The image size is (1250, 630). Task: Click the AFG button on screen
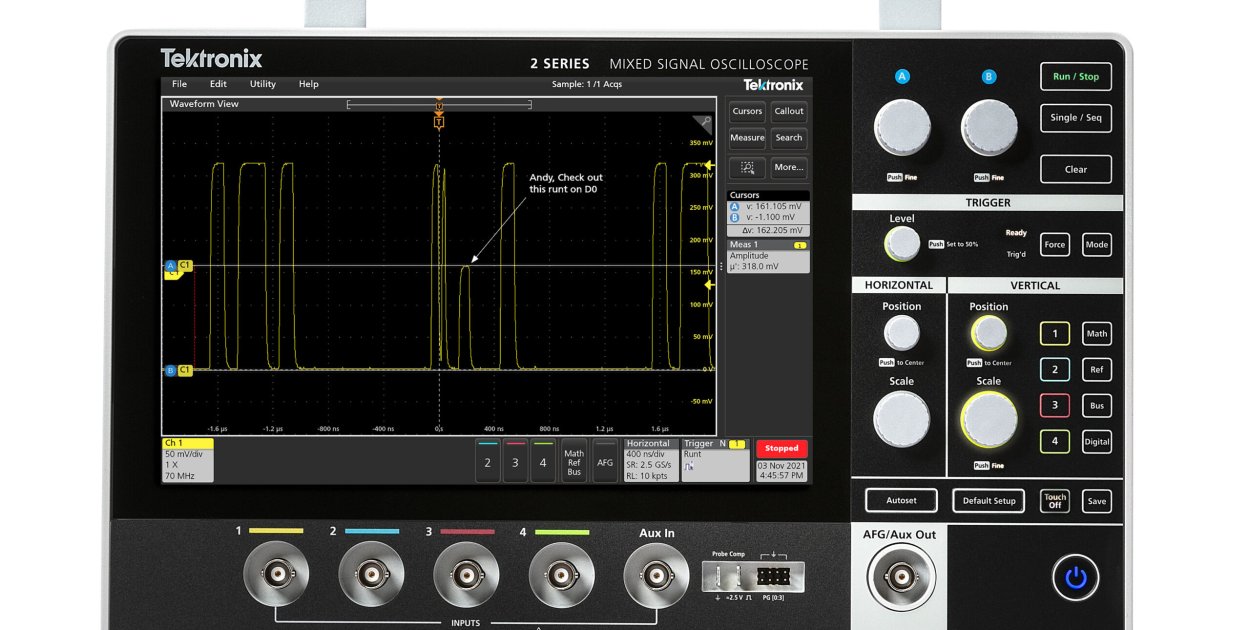click(605, 462)
